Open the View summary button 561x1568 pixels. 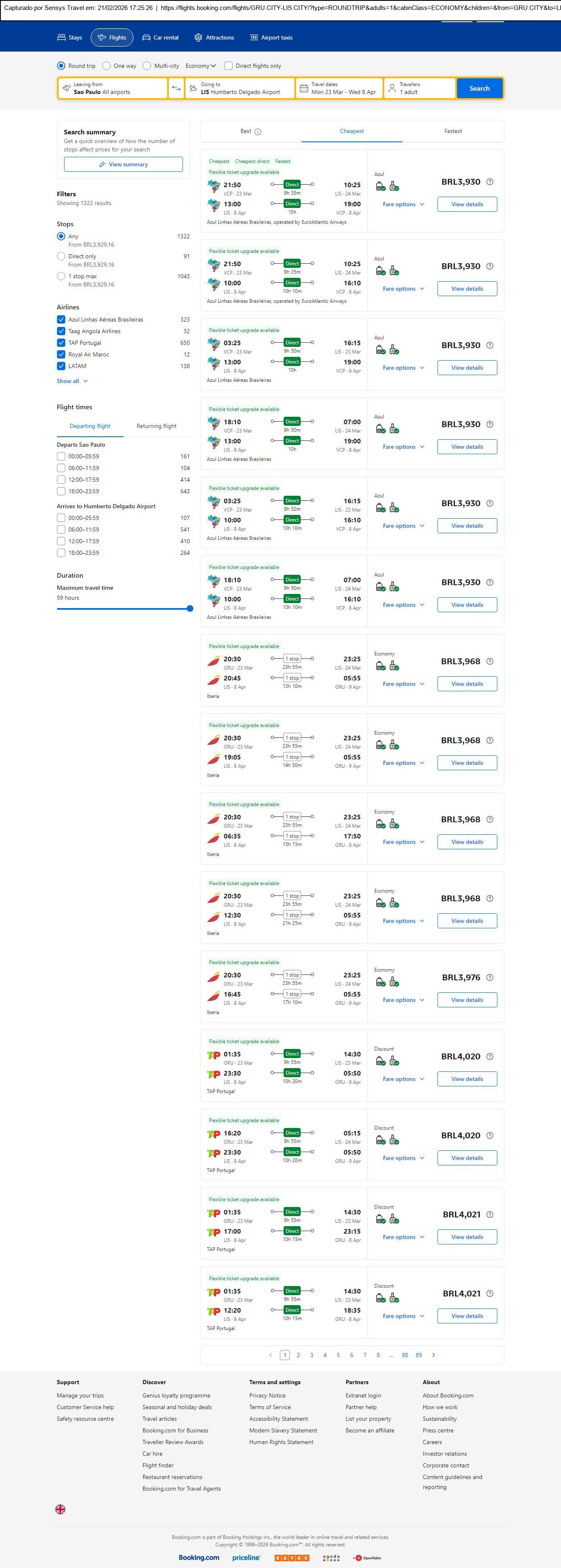(x=123, y=164)
